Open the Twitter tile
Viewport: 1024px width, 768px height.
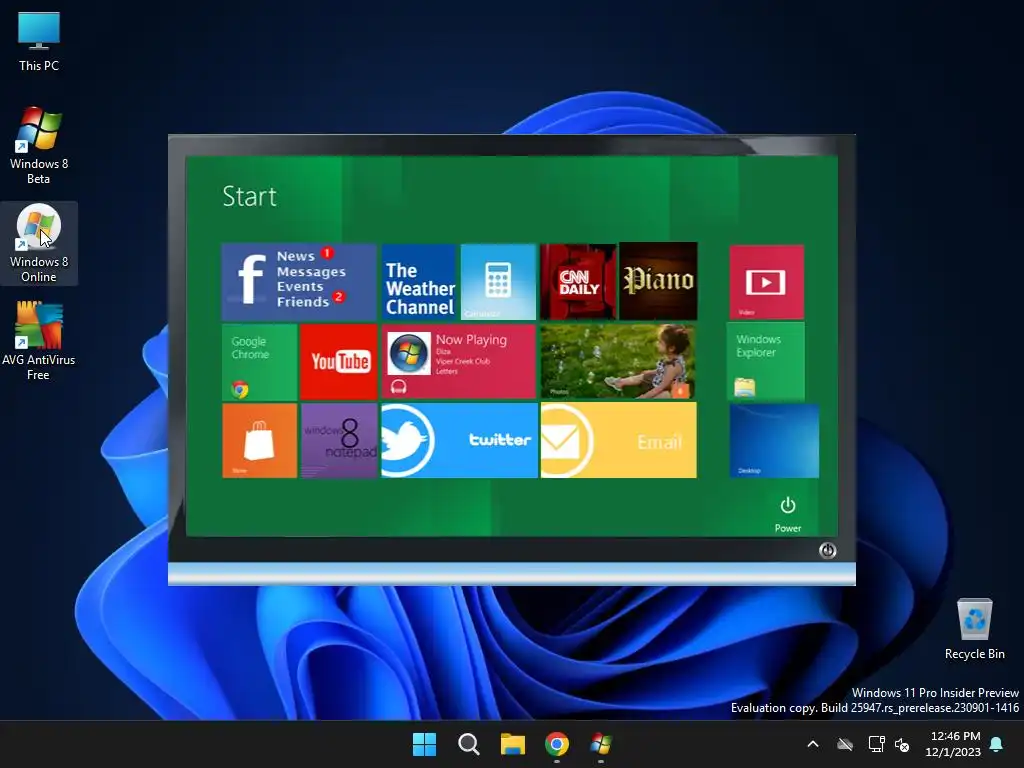click(x=459, y=441)
